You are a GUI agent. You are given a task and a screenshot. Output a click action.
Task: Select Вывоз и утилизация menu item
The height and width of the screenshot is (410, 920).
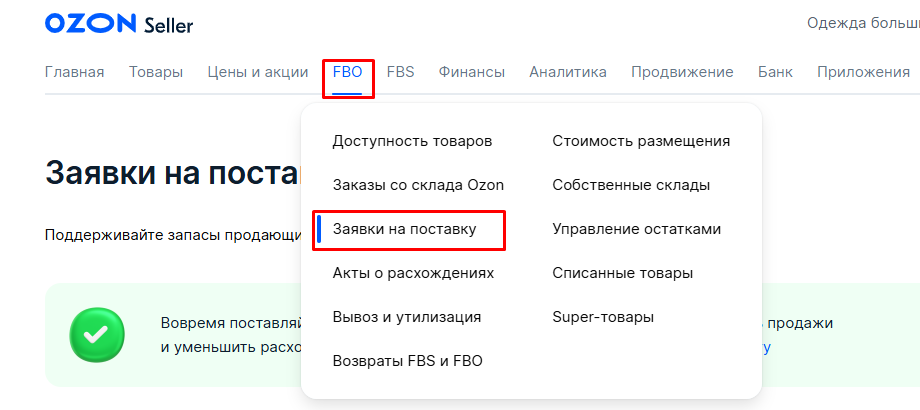click(x=407, y=317)
